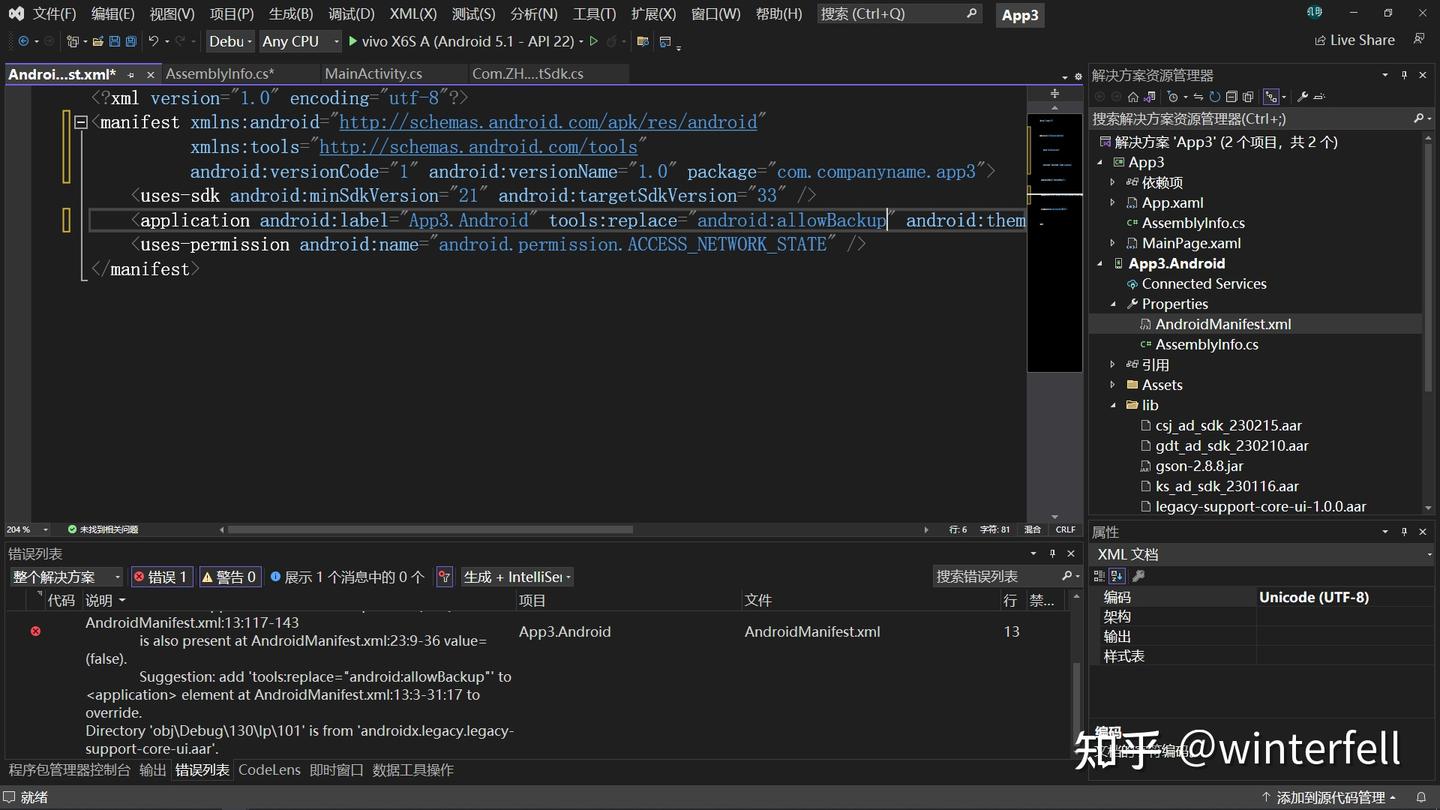The width and height of the screenshot is (1440, 810).
Task: Toggle the errors filter button 错误 1
Action: coord(162,577)
